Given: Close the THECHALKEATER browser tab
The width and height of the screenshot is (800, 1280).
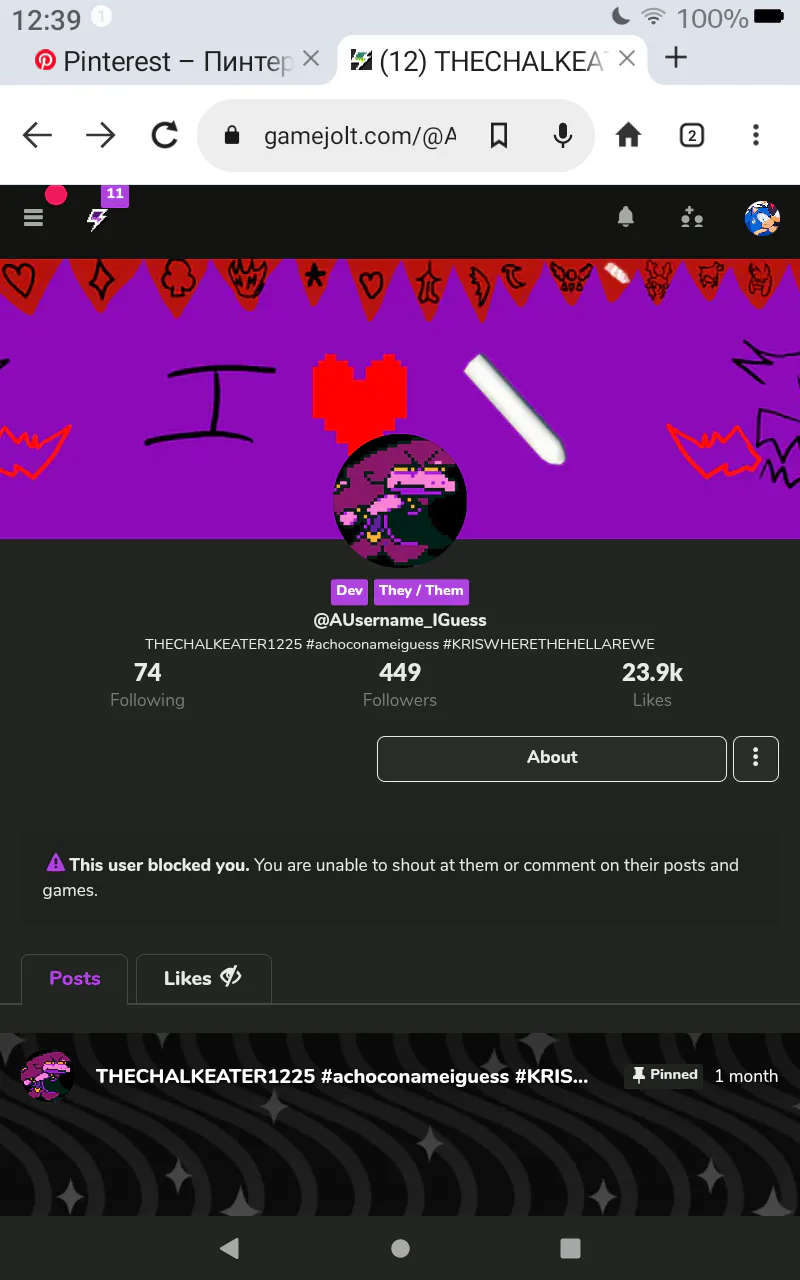Looking at the screenshot, I should (x=628, y=59).
